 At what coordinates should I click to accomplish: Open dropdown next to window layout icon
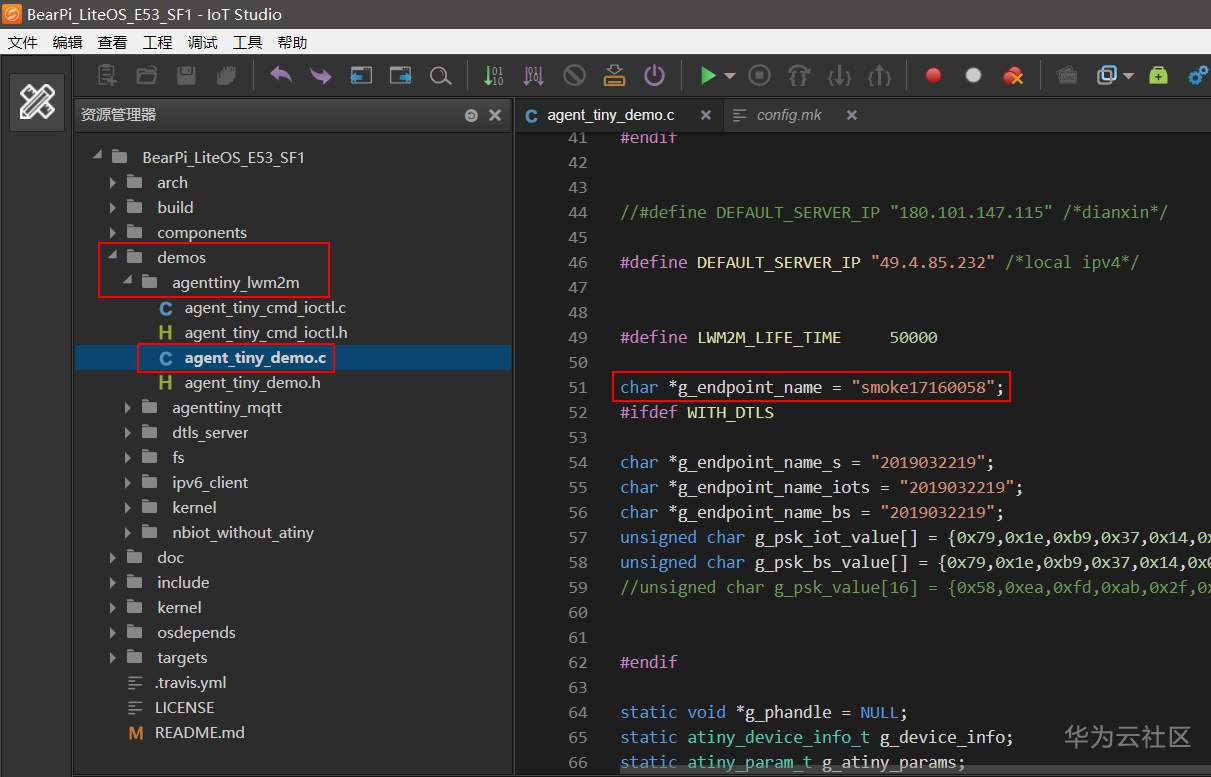click(1129, 76)
